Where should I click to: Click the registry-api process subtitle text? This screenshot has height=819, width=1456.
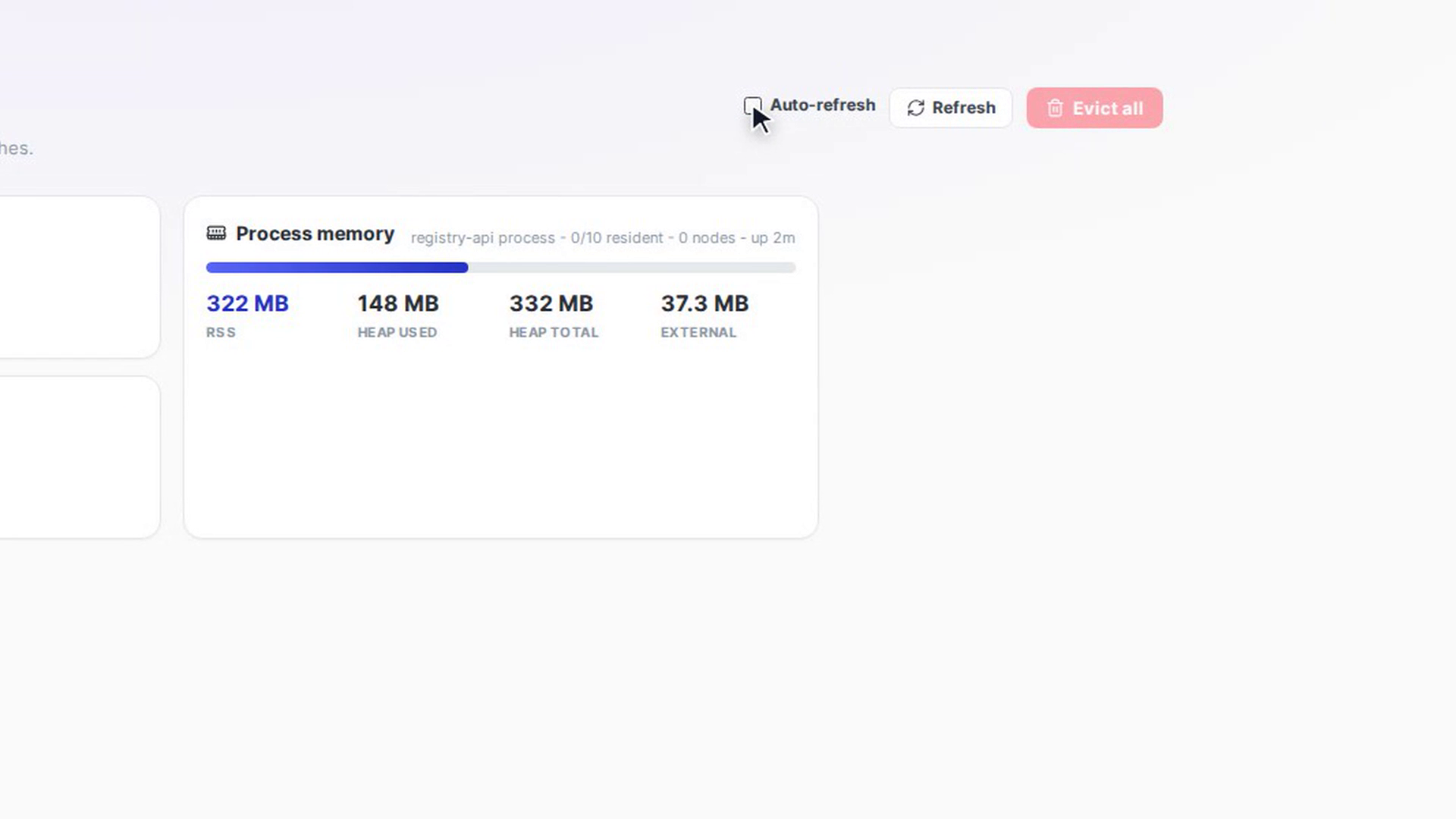click(603, 238)
